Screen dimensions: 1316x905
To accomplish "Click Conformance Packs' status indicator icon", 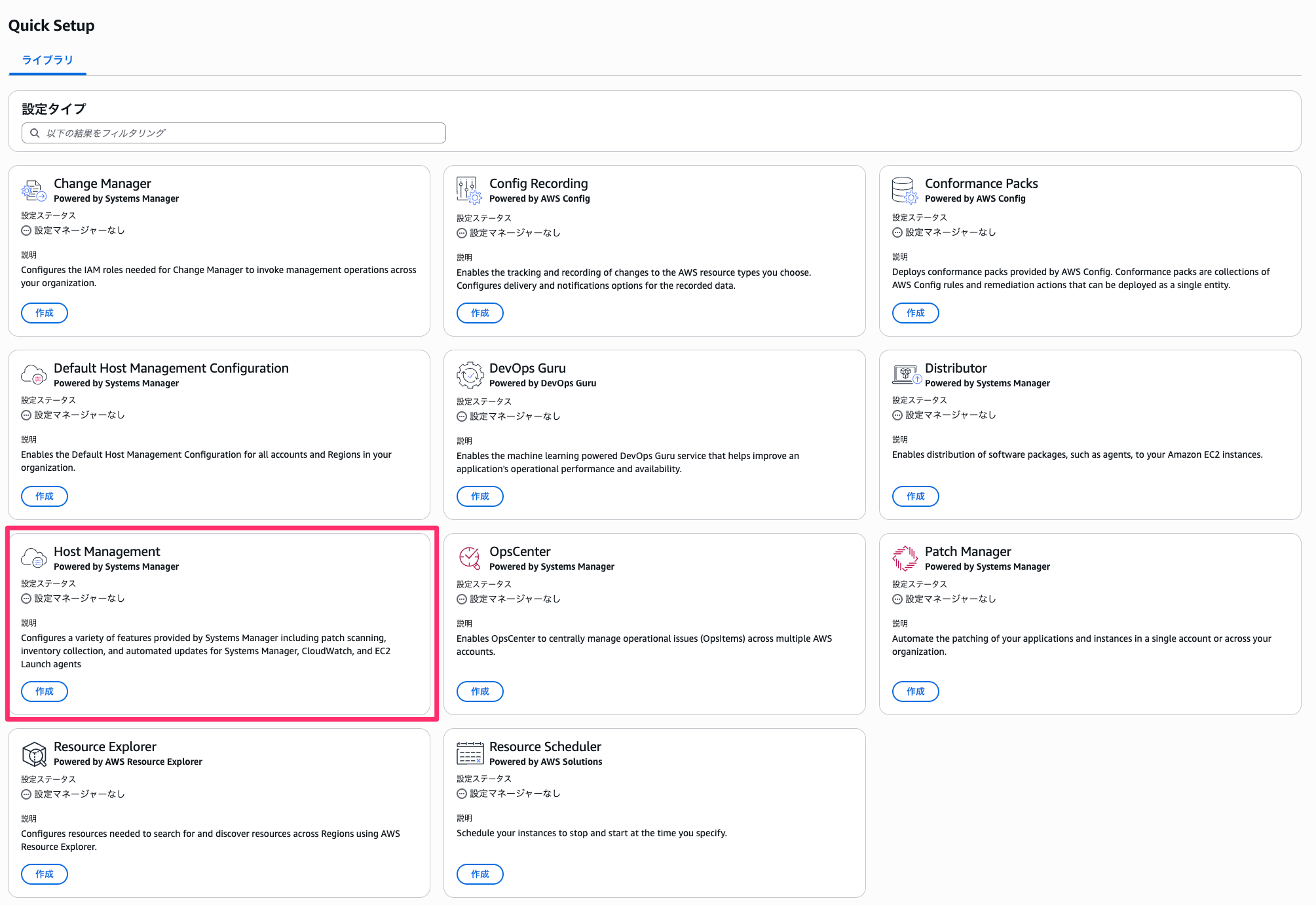I will (897, 232).
